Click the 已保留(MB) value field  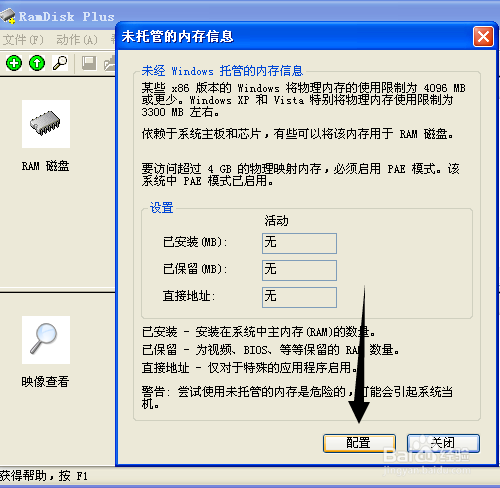coord(299,270)
